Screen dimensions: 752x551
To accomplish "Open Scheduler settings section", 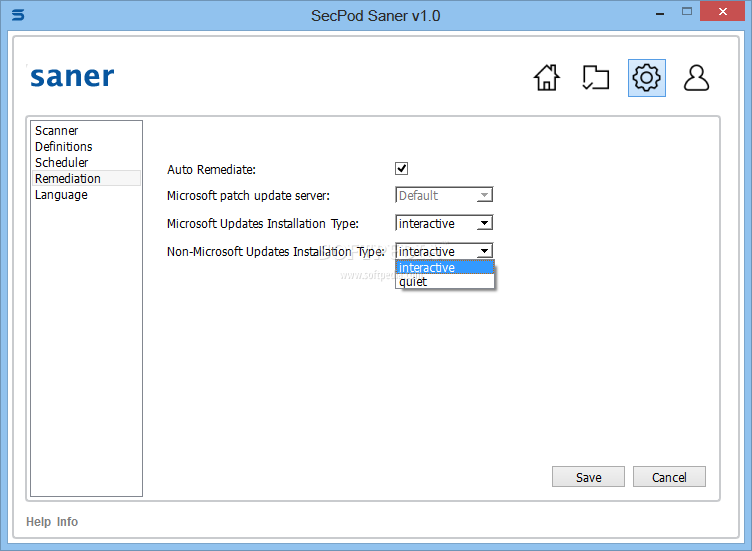I will point(86,162).
